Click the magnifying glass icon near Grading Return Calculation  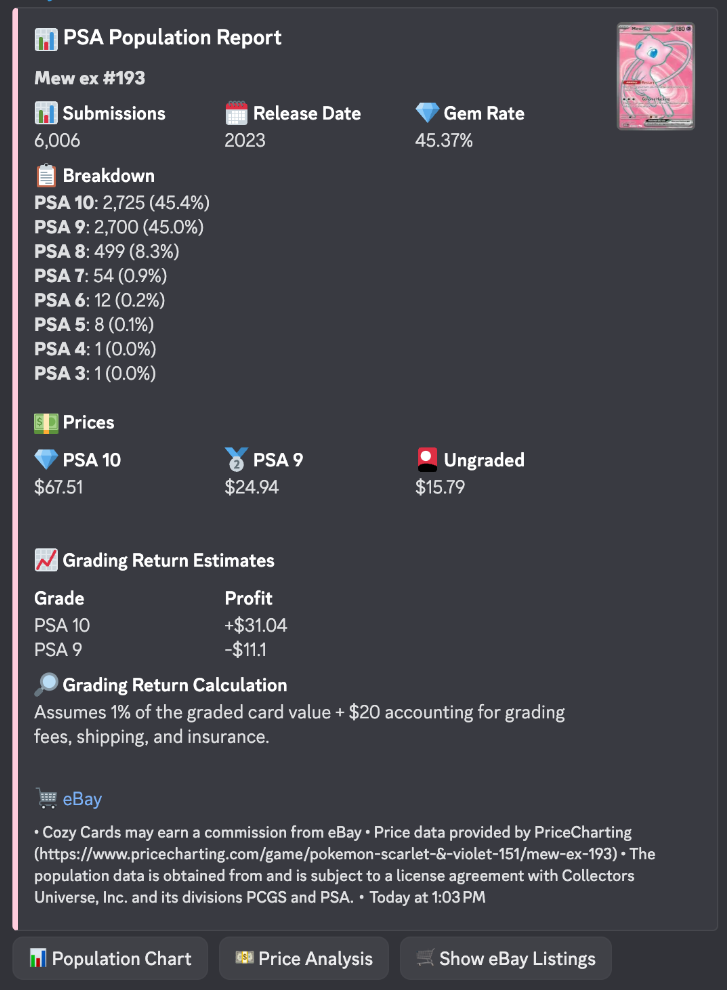pos(47,684)
